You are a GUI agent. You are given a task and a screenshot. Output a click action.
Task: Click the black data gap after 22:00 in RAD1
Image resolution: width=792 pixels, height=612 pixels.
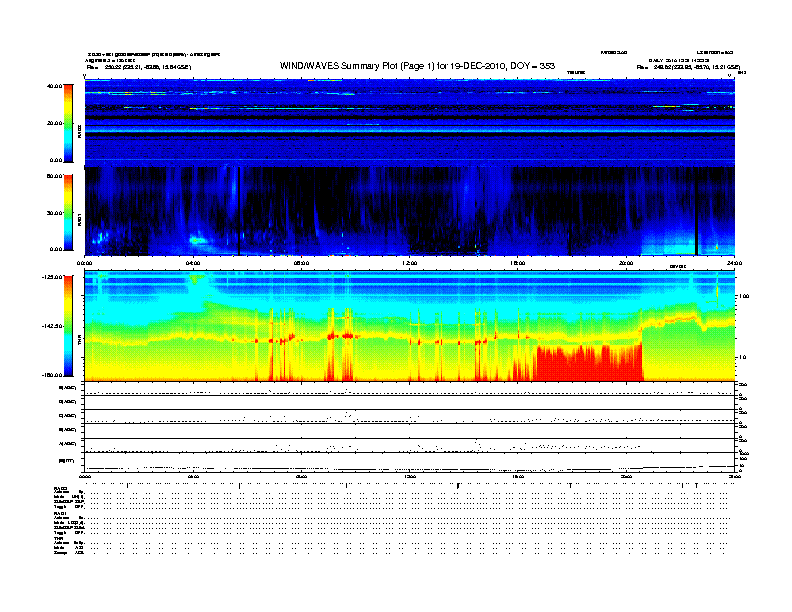tap(696, 211)
